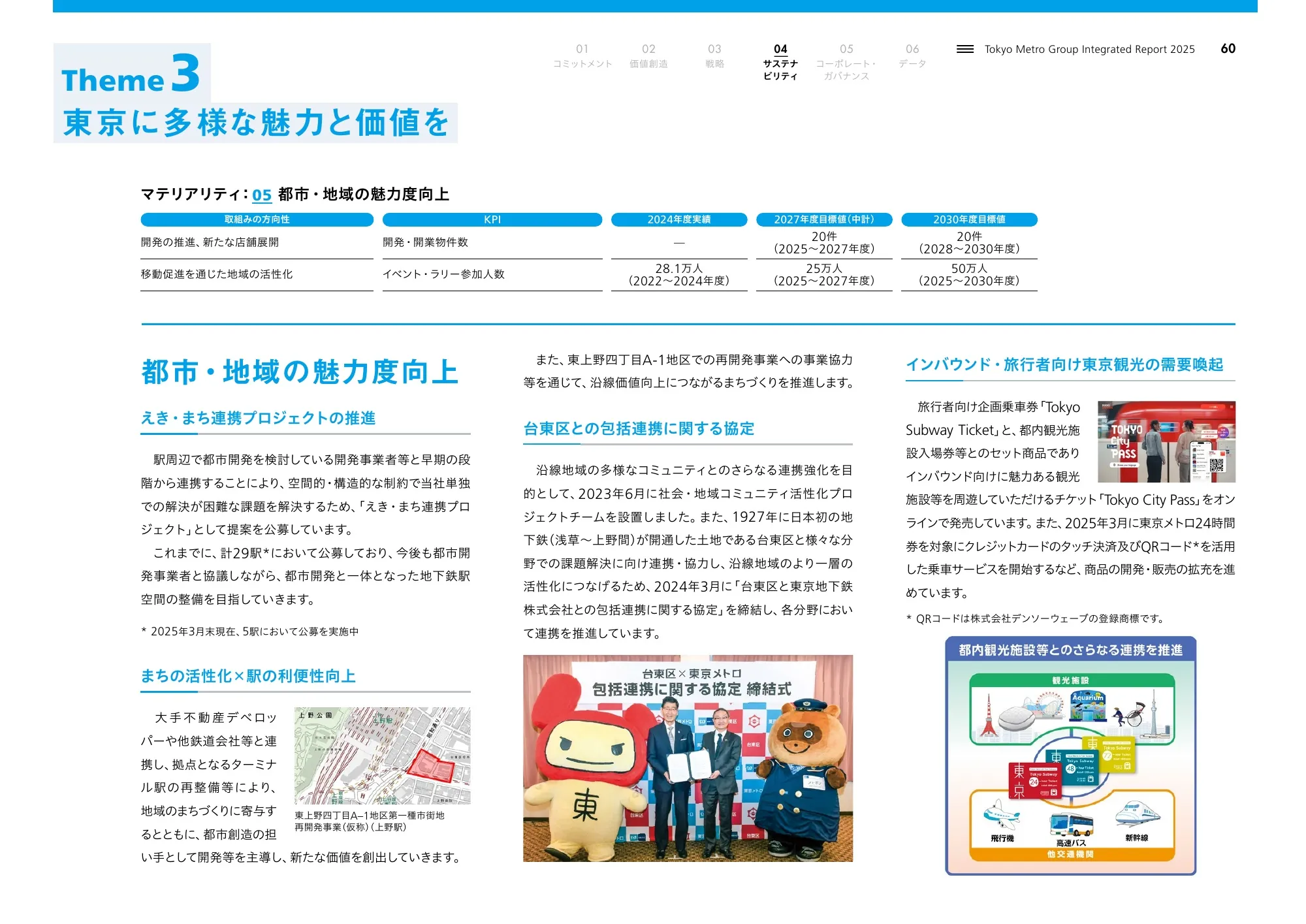The height and width of the screenshot is (924, 1306).
Task: Click the 飛行機 airplane icon in diagram
Action: point(1002,816)
